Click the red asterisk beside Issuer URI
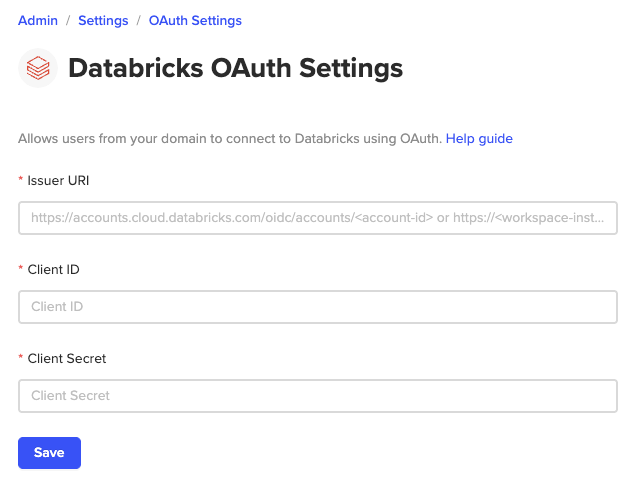The height and width of the screenshot is (480, 627). (x=21, y=181)
